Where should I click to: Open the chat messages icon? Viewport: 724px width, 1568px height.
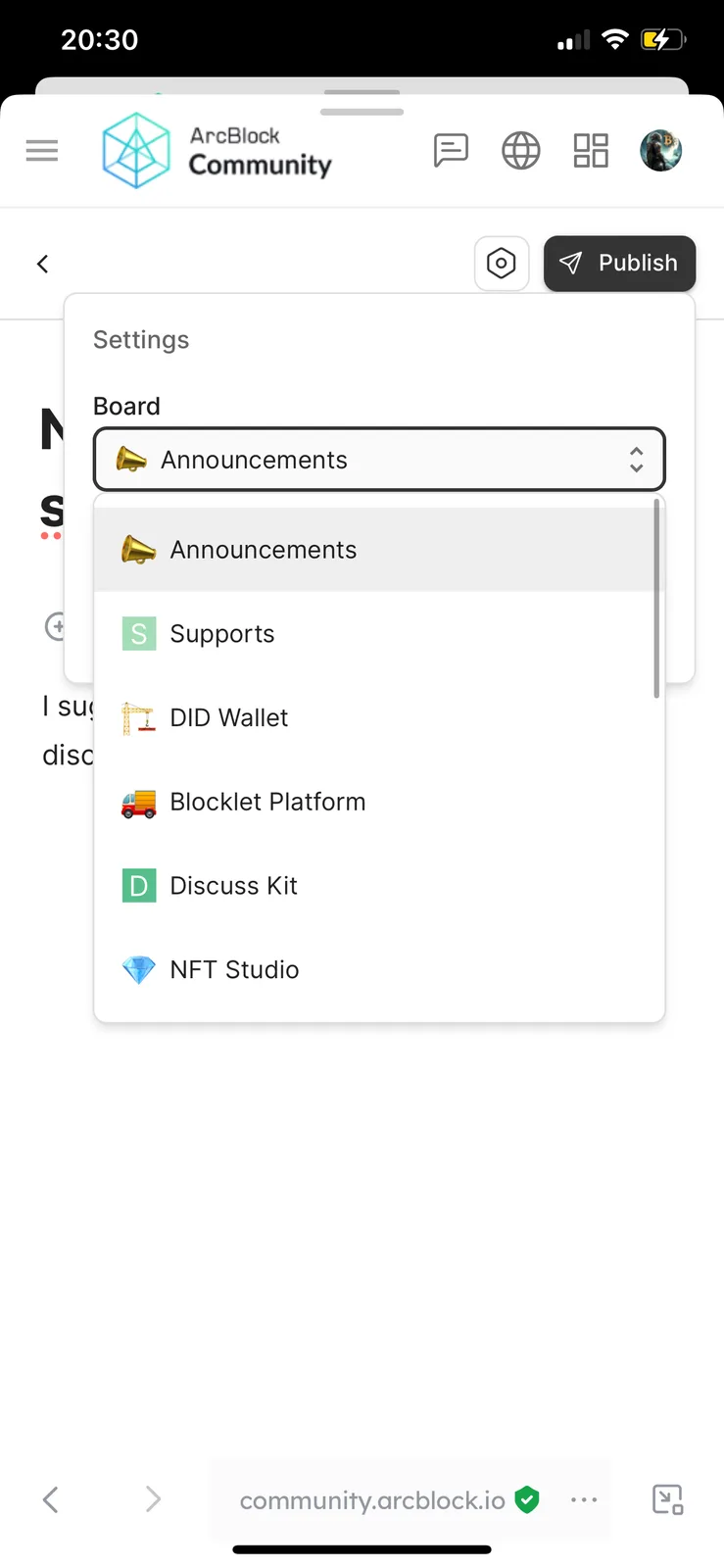click(x=451, y=151)
